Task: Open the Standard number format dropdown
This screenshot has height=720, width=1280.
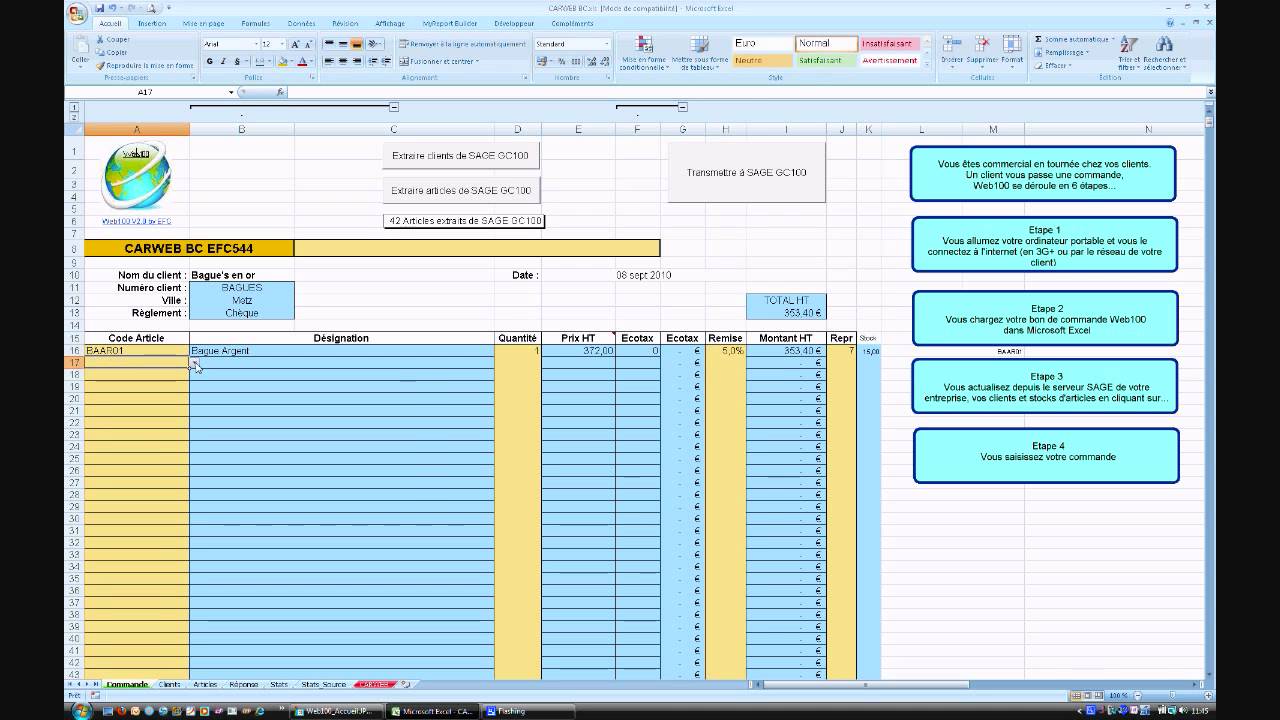Action: pyautogui.click(x=606, y=44)
